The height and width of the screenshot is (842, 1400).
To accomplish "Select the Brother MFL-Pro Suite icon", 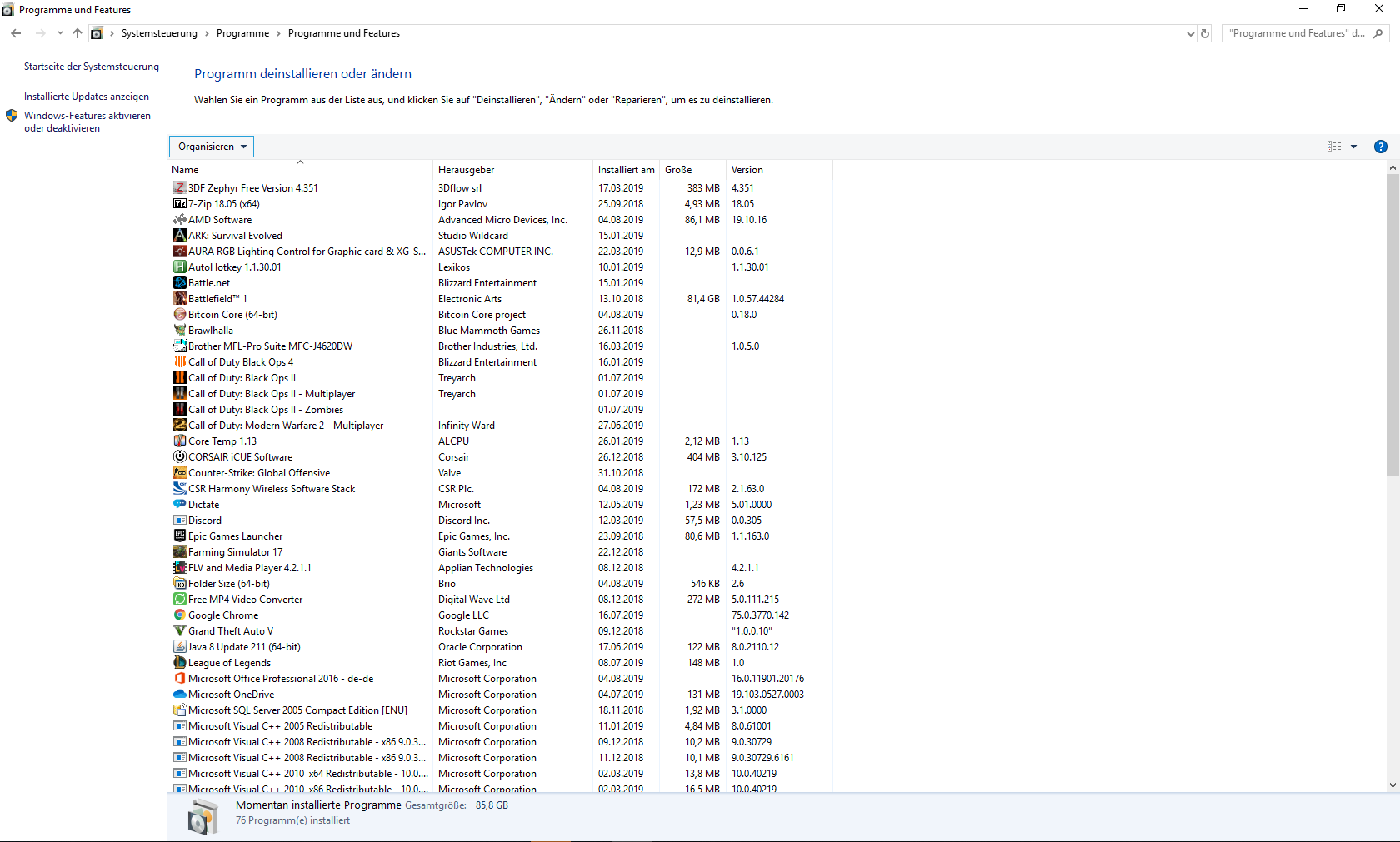I will pyautogui.click(x=179, y=346).
